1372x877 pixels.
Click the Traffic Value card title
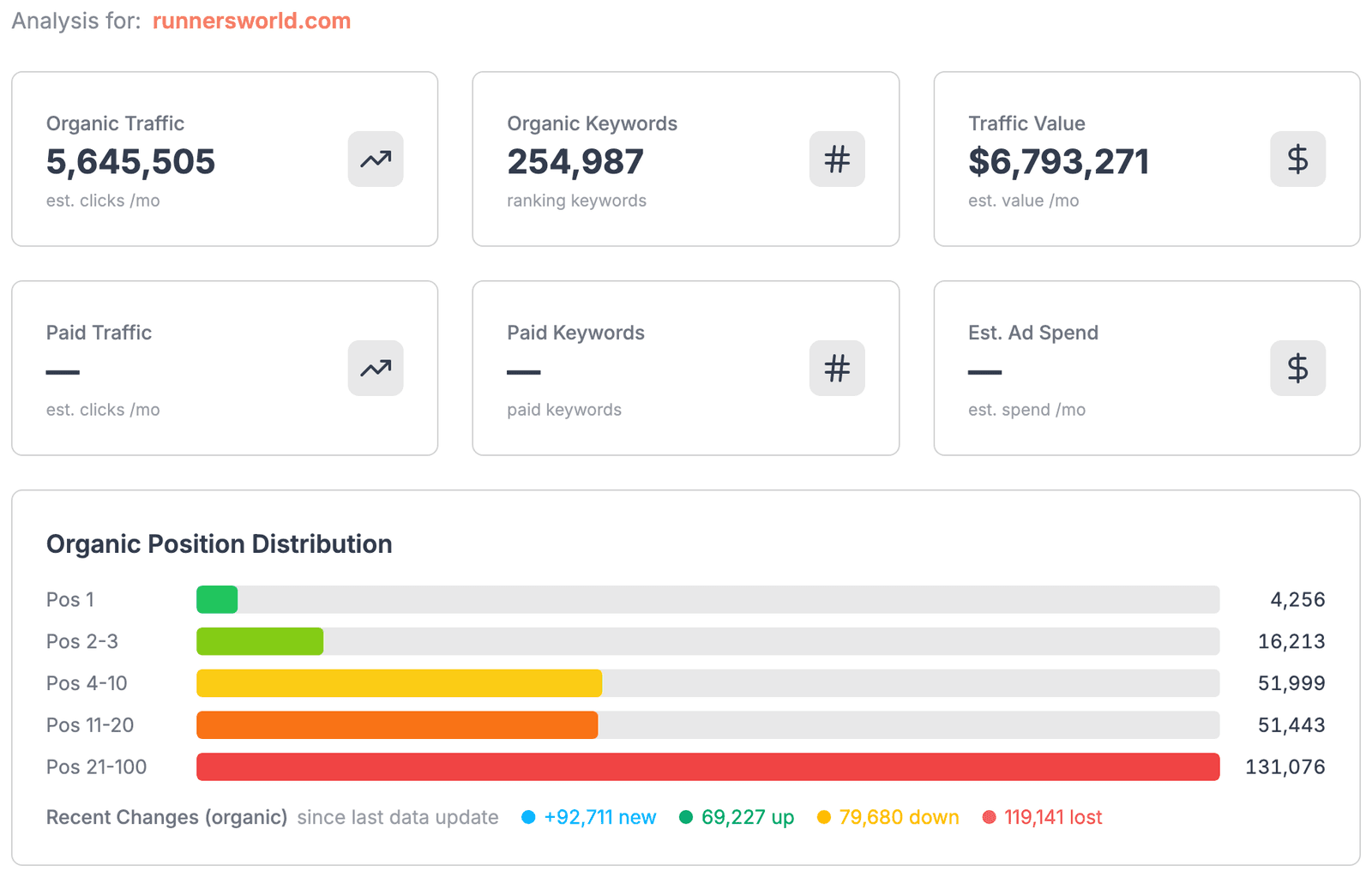click(1026, 123)
